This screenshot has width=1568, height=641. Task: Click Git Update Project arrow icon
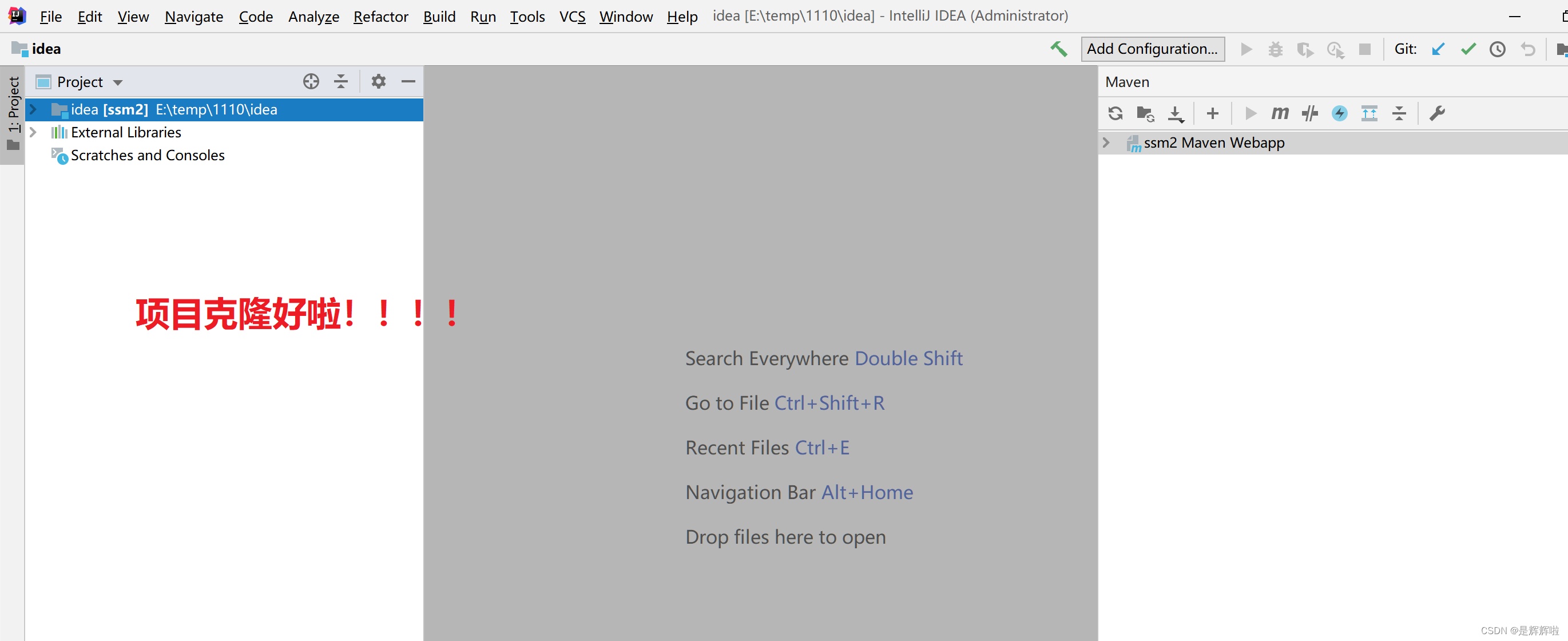1438,49
